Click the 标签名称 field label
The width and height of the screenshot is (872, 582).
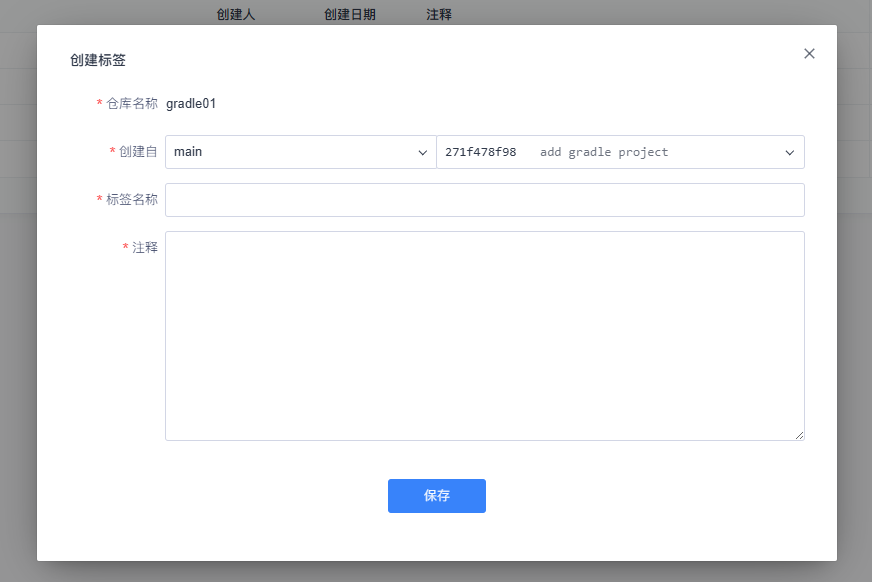tap(132, 200)
